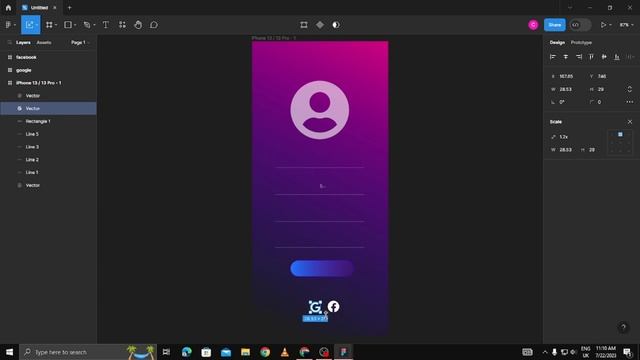Screen dimensions: 640x360
Task: Select the Hand tool
Action: [x=138, y=25]
